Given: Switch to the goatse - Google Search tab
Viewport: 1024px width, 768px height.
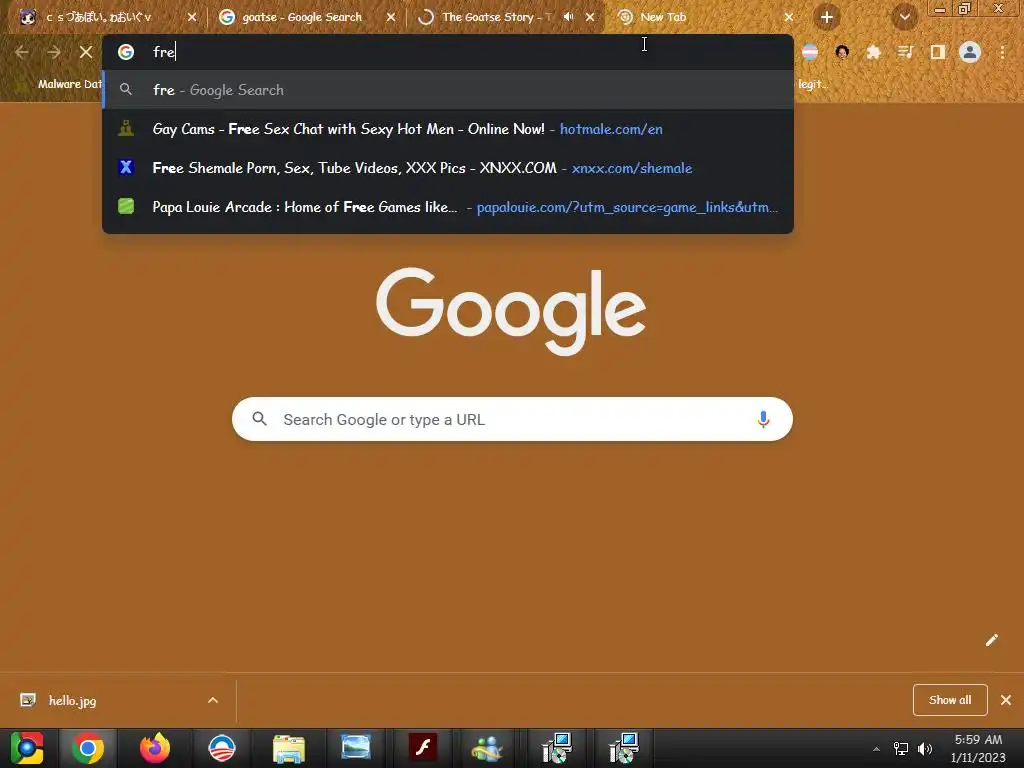Looking at the screenshot, I should tap(302, 18).
